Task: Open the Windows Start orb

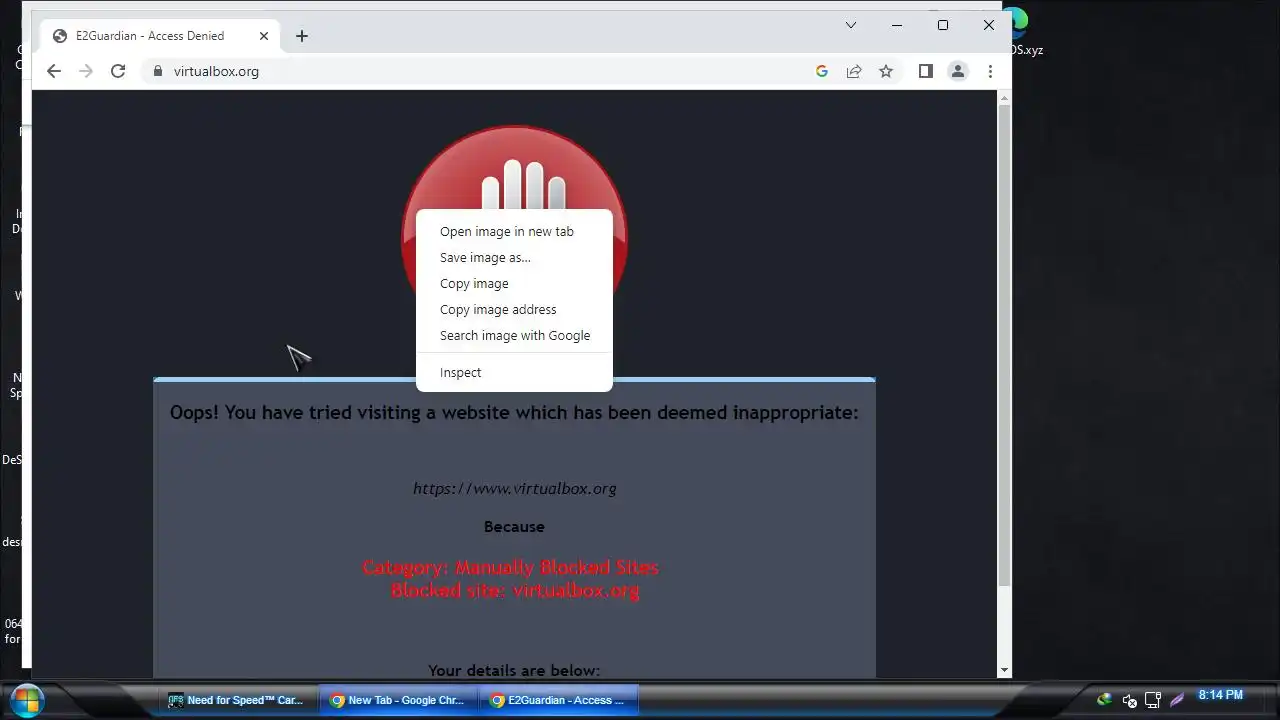Action: tap(26, 700)
